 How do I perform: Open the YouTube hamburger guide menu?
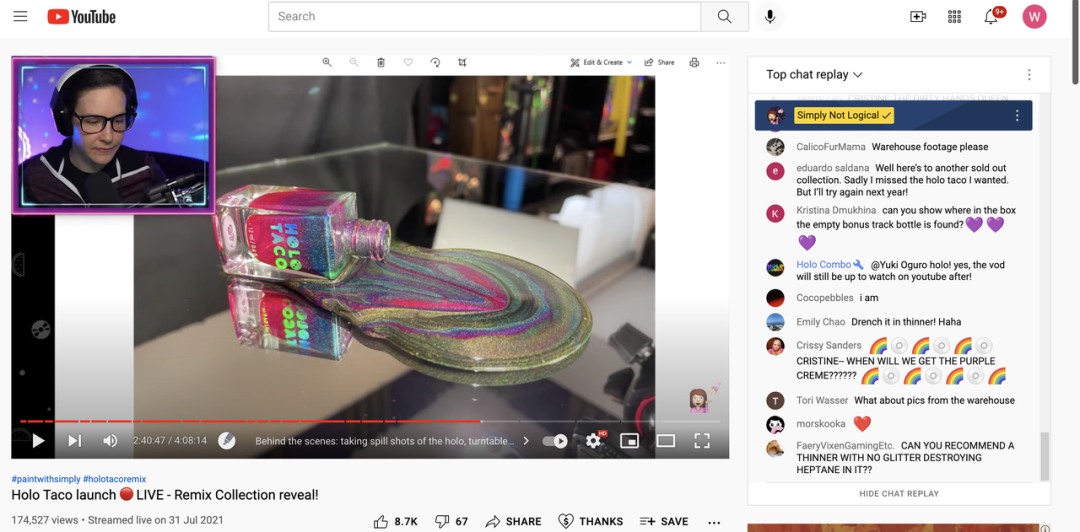(21, 17)
